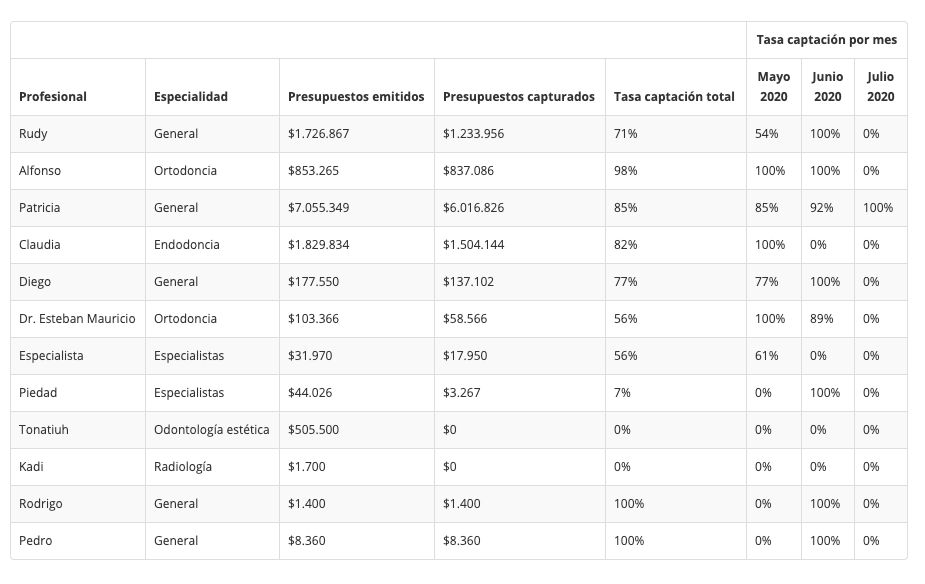Click the Tonatiuh professional name
The width and height of the screenshot is (925, 584).
point(44,430)
